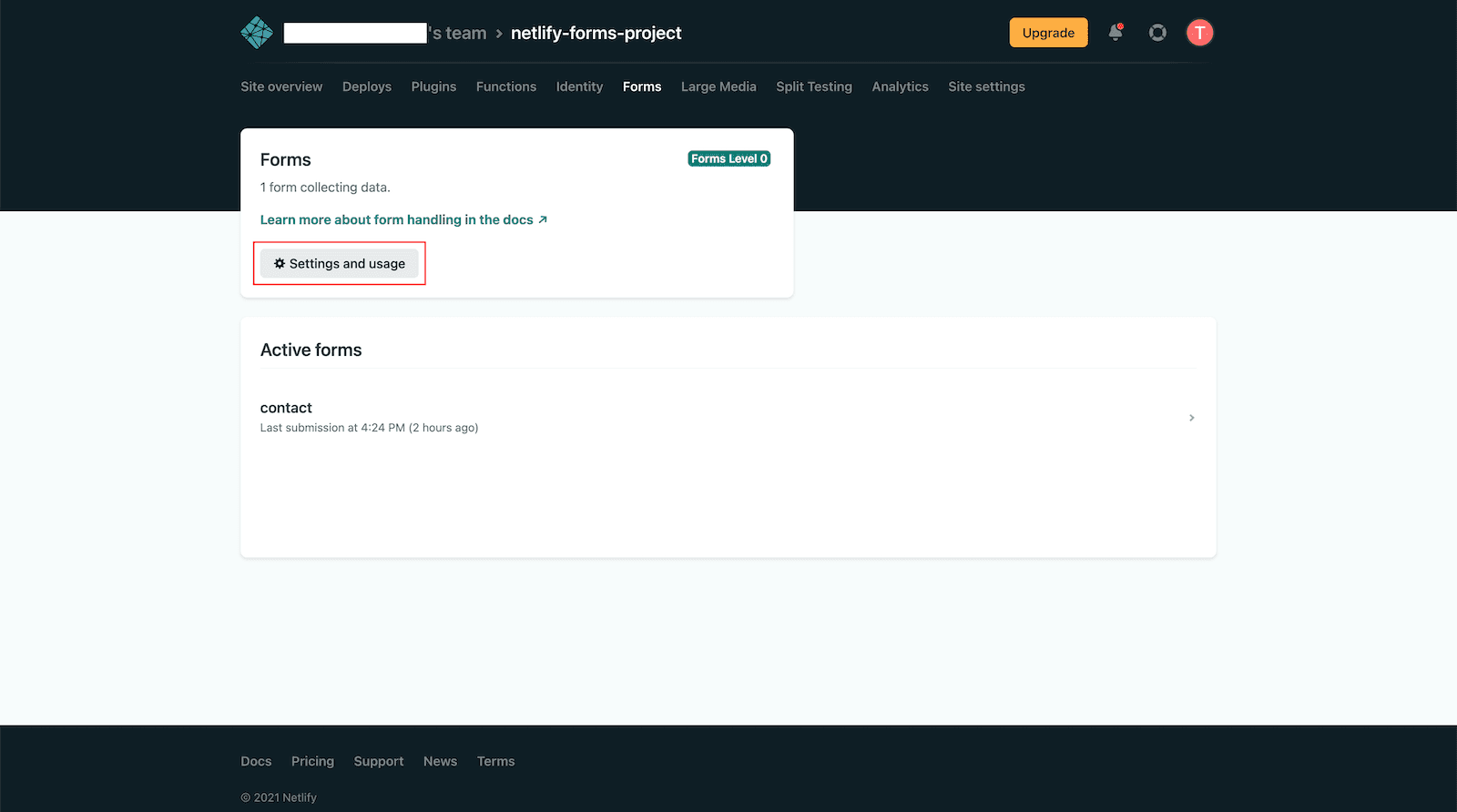Image resolution: width=1457 pixels, height=812 pixels.
Task: Switch to the Site overview tab
Action: tap(281, 86)
